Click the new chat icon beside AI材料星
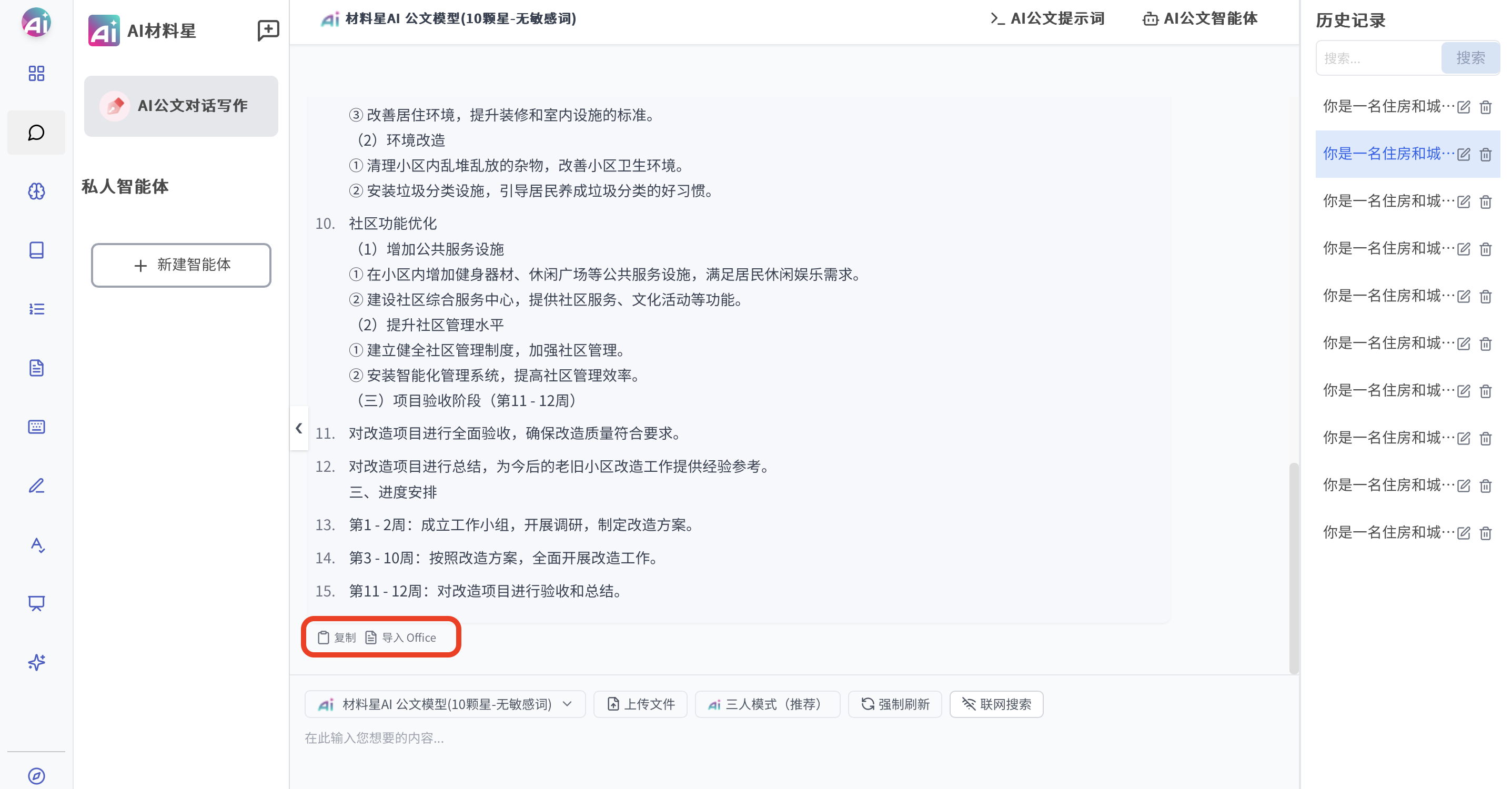The width and height of the screenshot is (1512, 789). (268, 30)
